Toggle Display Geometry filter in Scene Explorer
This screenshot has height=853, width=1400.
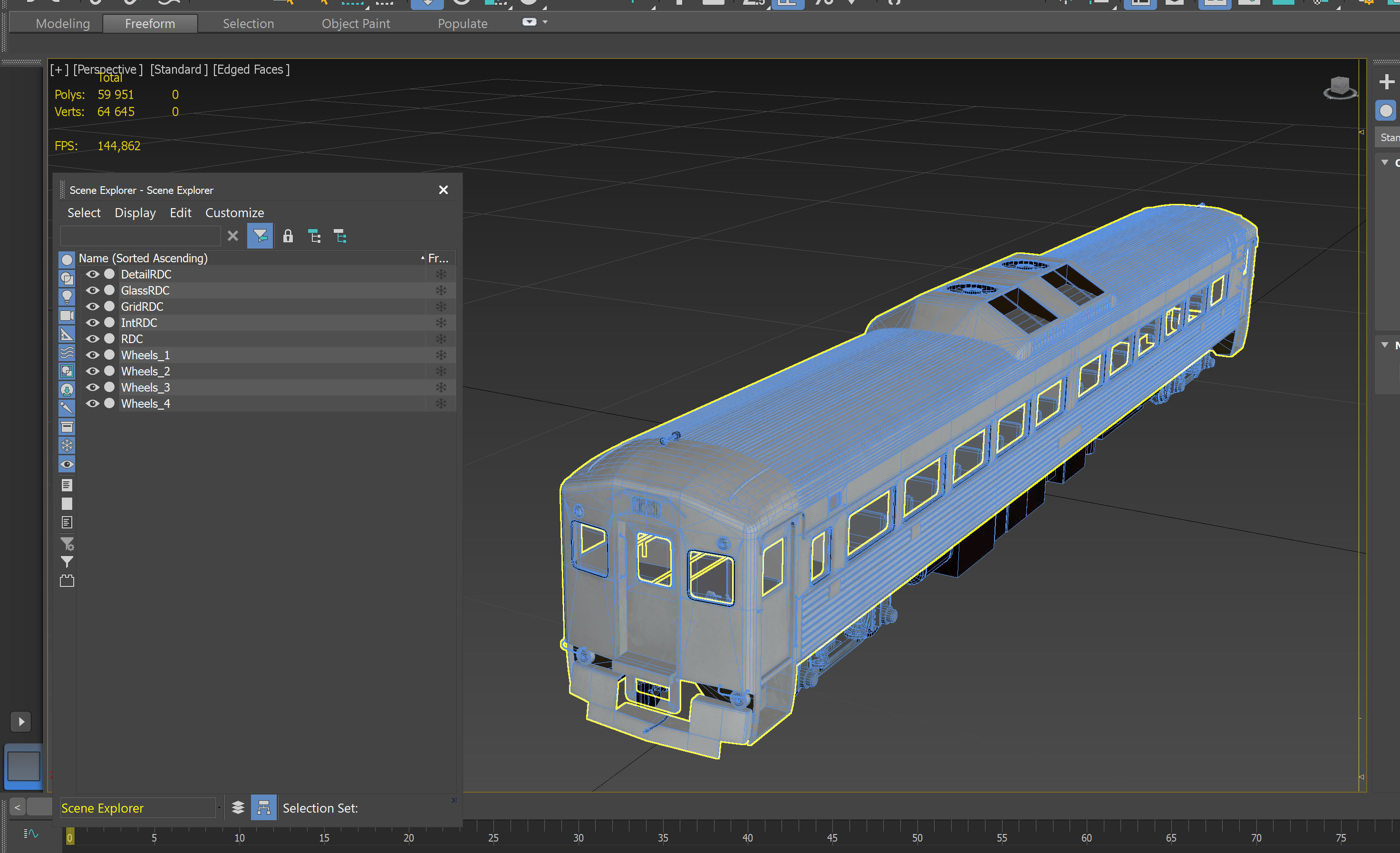coord(67,259)
